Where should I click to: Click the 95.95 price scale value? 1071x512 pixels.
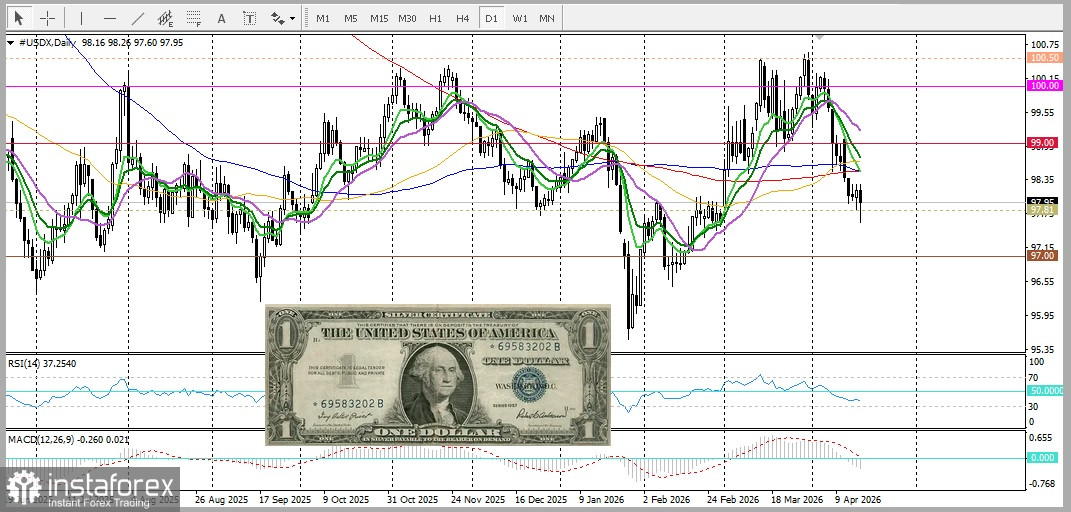[x=1044, y=315]
